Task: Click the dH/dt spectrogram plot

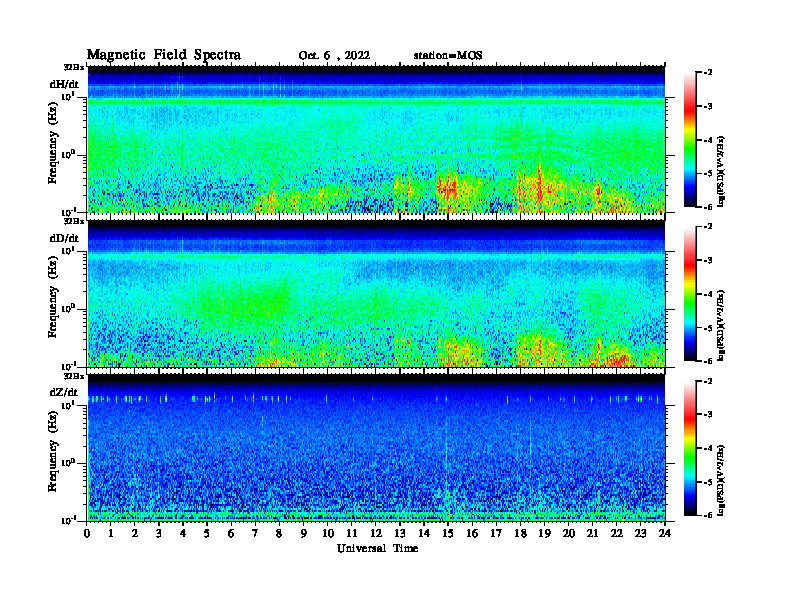Action: (376, 139)
